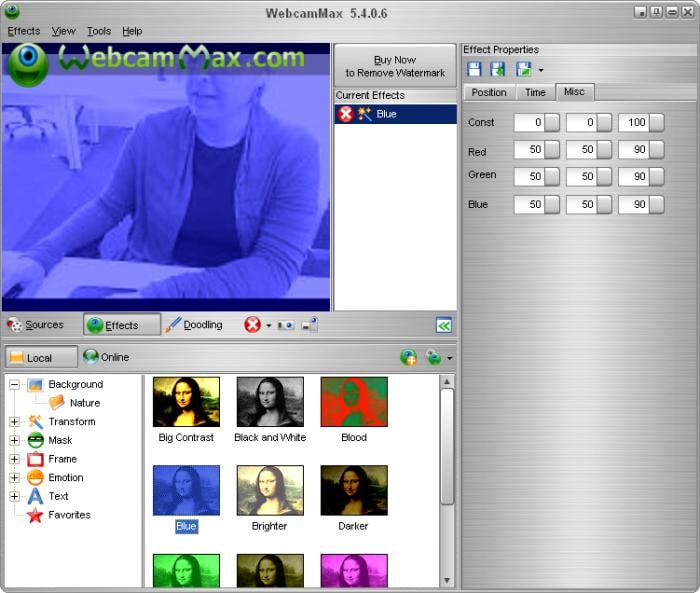
Task: Select the magenta tinted effect thumbnail
Action: click(354, 571)
